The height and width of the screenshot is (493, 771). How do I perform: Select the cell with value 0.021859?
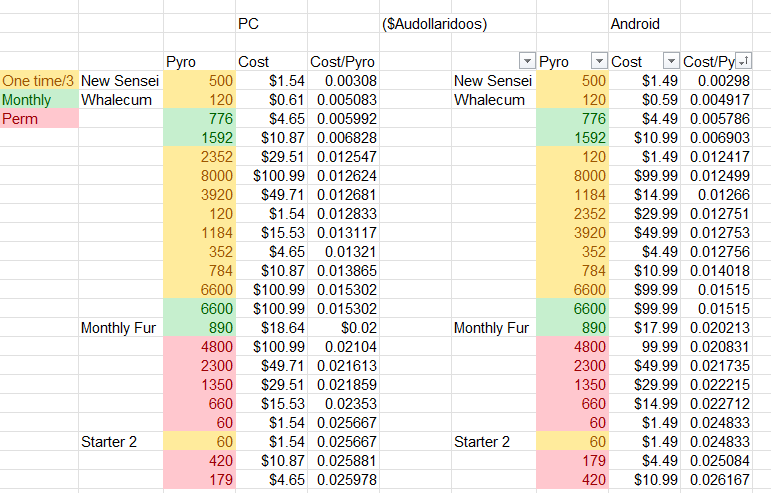[343, 385]
